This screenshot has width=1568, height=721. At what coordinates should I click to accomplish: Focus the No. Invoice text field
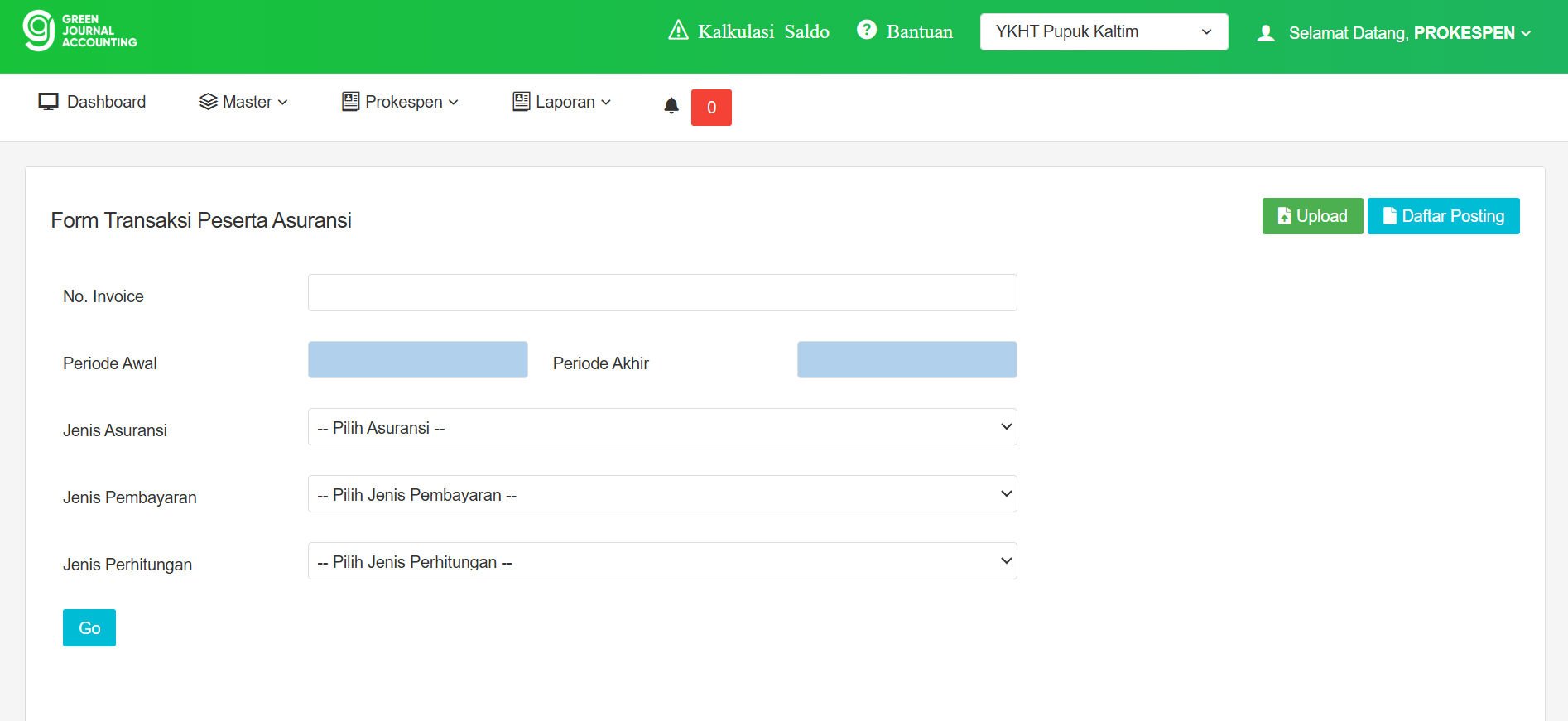tap(661, 293)
